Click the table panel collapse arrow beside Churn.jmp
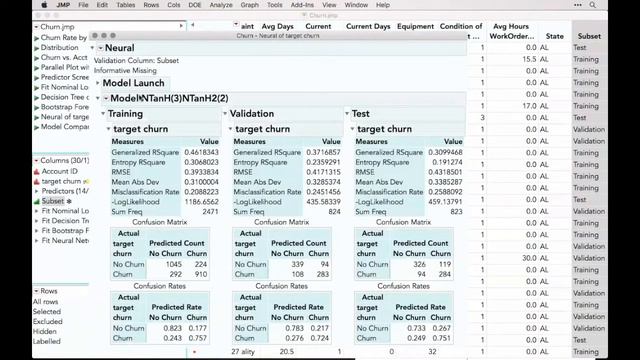The image size is (640, 360). [x=181, y=26]
